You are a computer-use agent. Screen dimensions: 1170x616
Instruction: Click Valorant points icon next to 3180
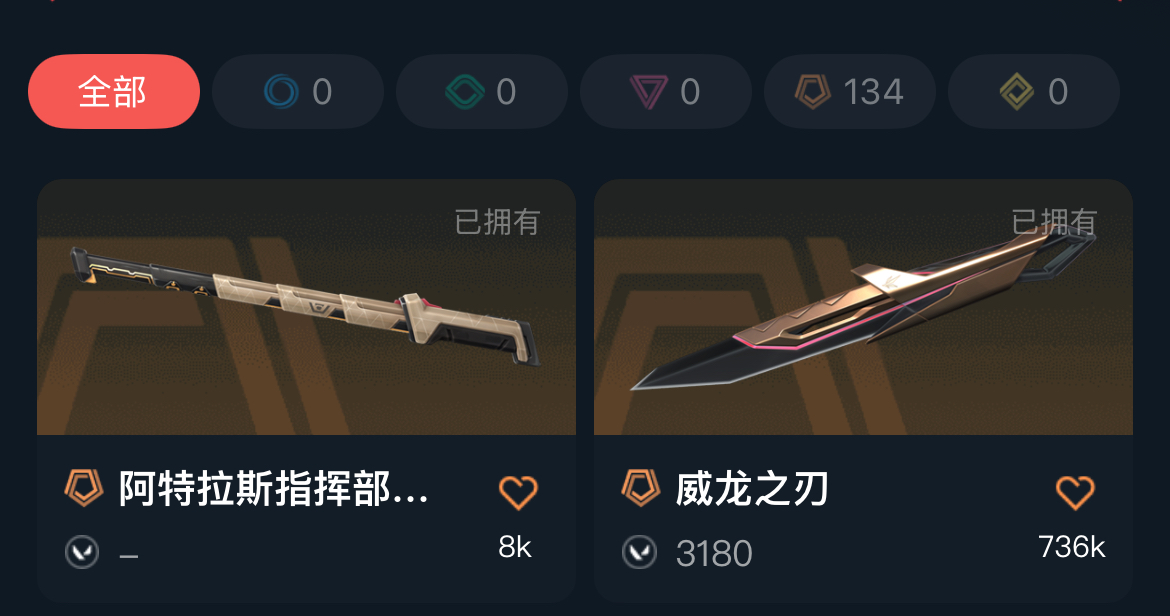point(639,553)
